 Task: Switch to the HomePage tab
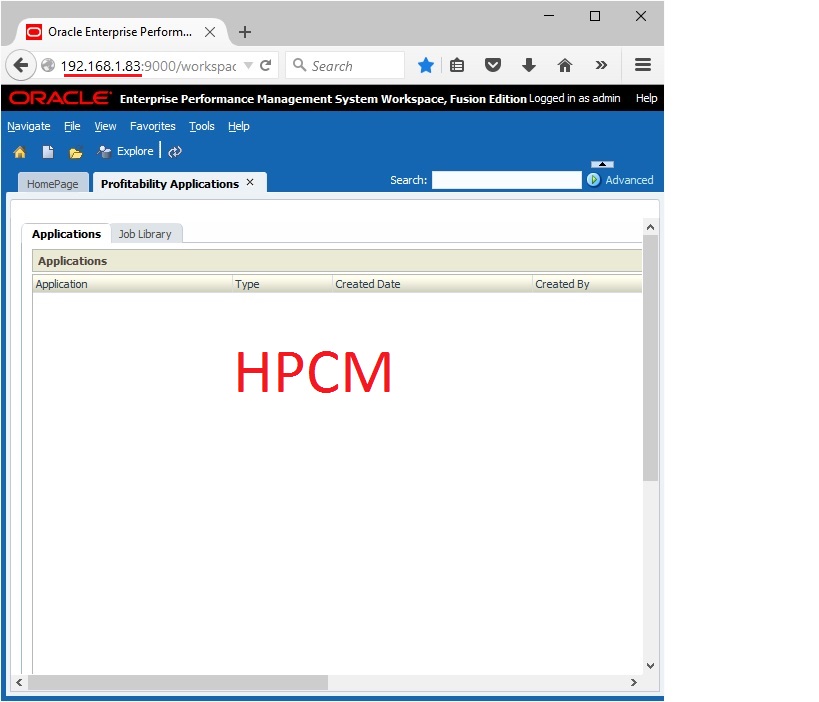coord(52,184)
